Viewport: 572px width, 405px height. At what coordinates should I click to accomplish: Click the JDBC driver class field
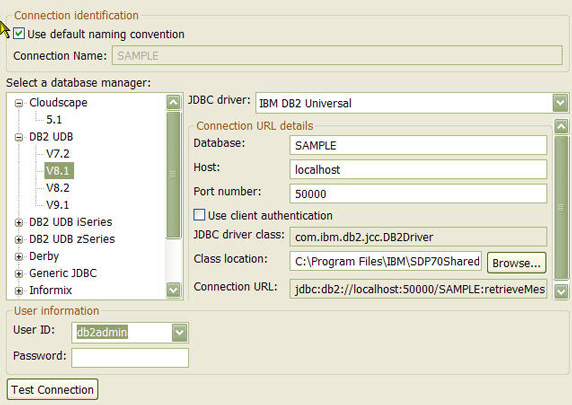click(418, 237)
